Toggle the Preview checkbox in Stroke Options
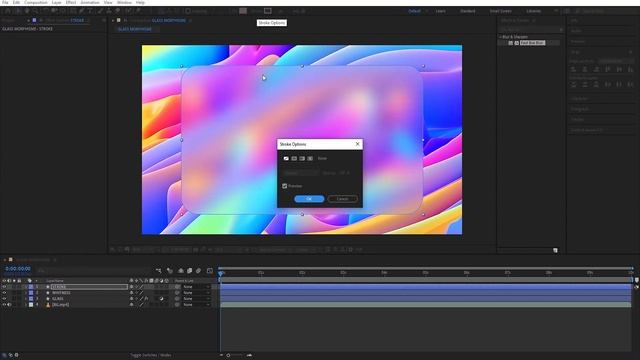The image size is (640, 360). coord(285,186)
